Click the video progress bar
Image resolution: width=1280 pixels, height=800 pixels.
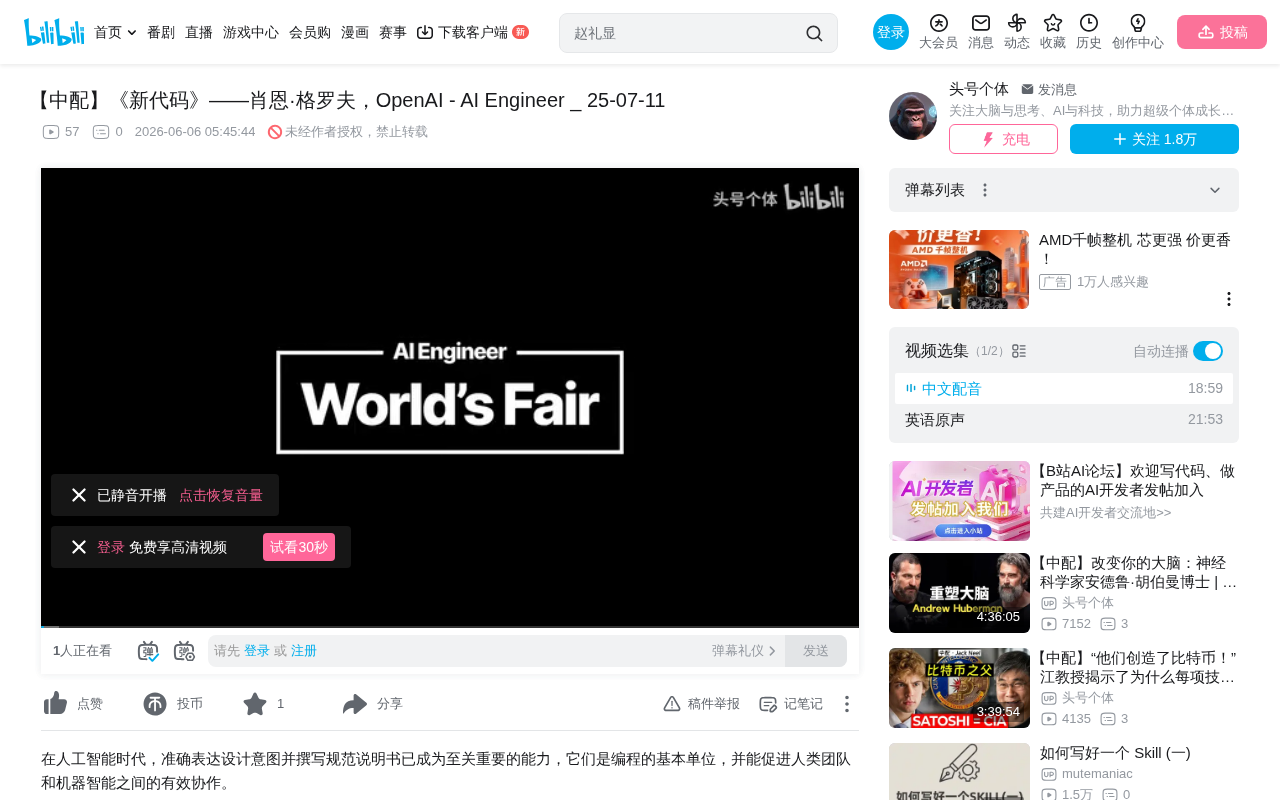[450, 627]
